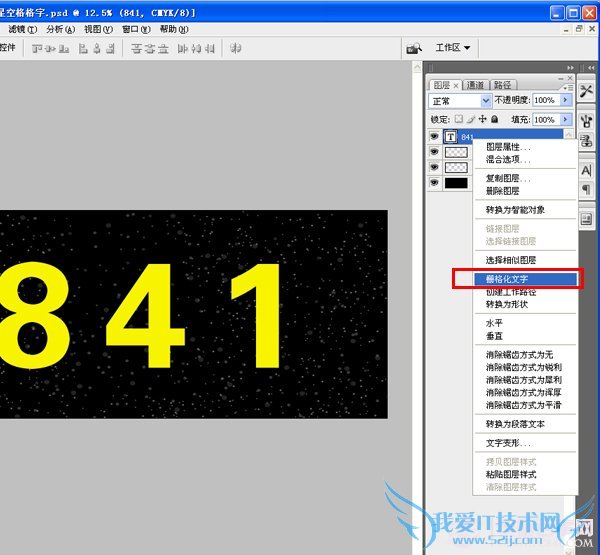Click the 填充 100% field

point(546,119)
